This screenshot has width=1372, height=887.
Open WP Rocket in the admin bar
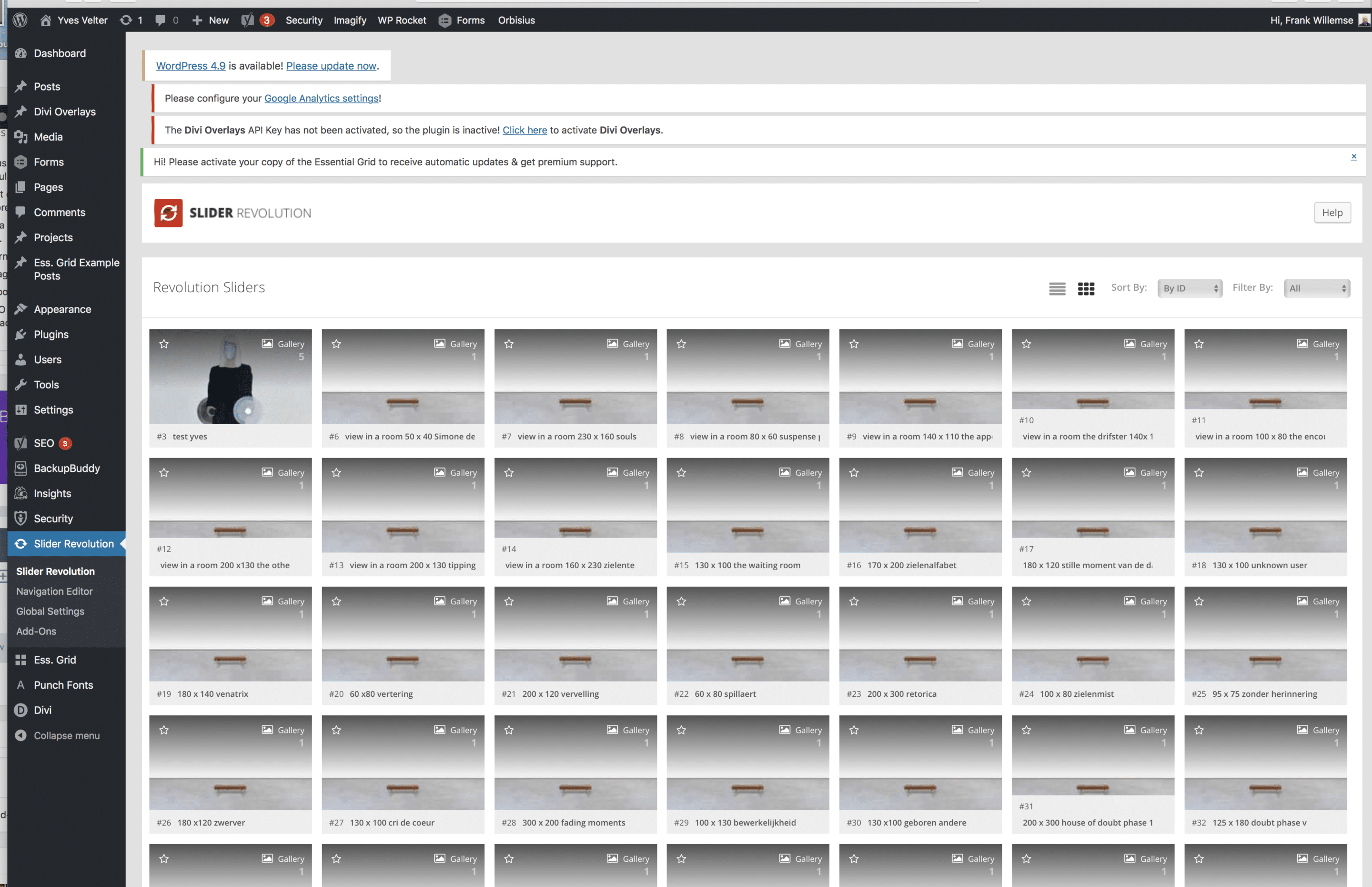coord(402,20)
